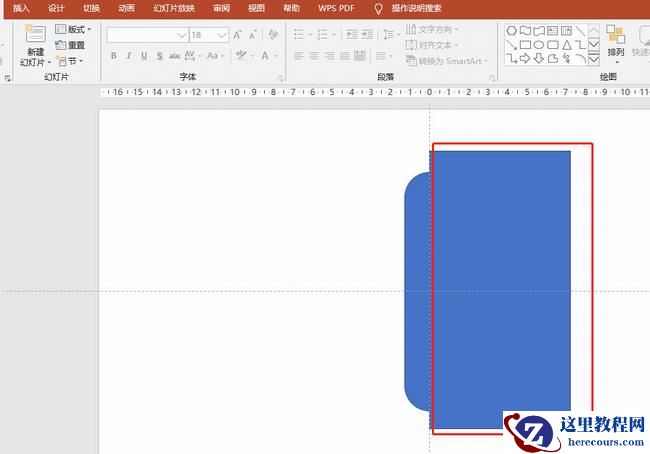Select the double wave shape
650x454 pixels.
tap(539, 31)
